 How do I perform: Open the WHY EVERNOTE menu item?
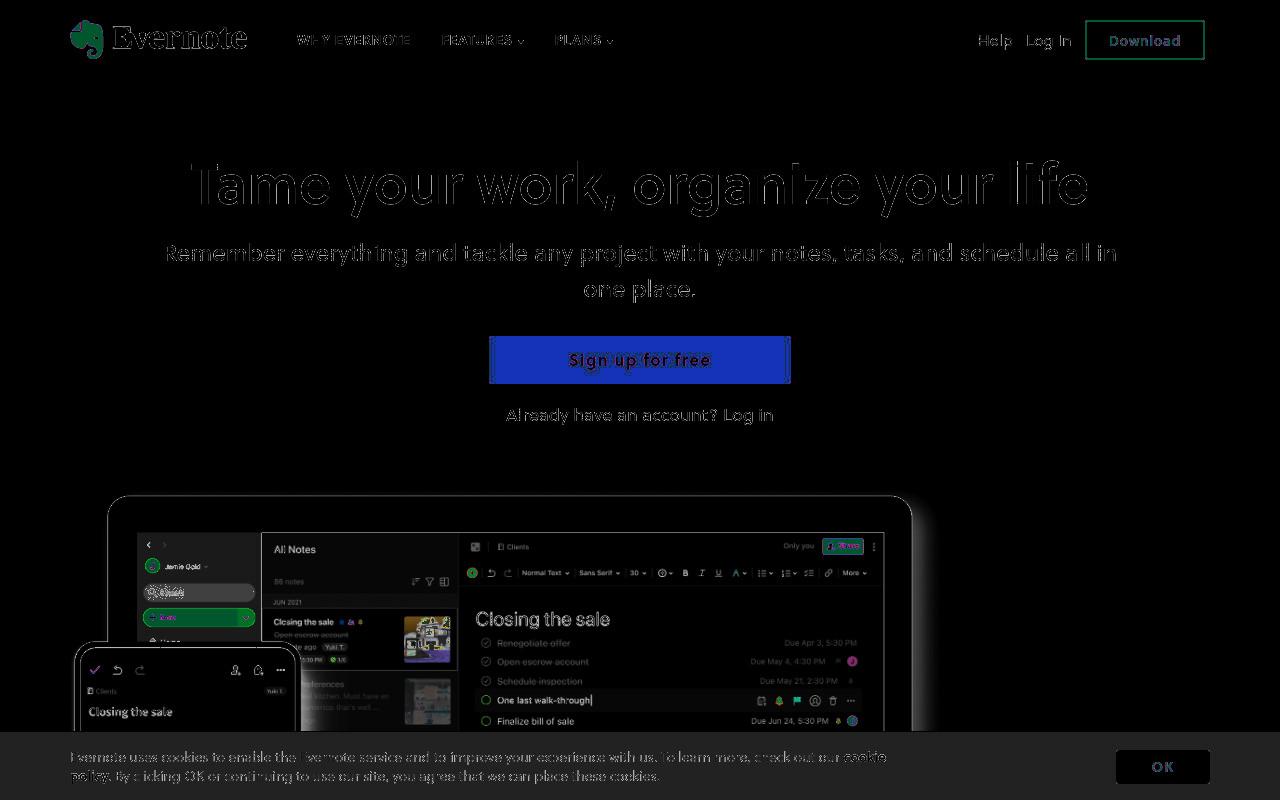pos(353,40)
